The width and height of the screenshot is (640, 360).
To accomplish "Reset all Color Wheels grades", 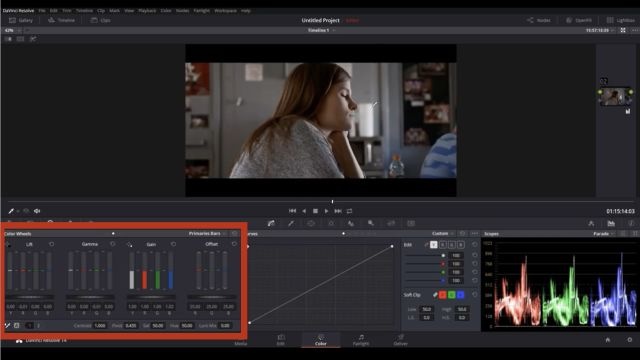I will tap(234, 233).
